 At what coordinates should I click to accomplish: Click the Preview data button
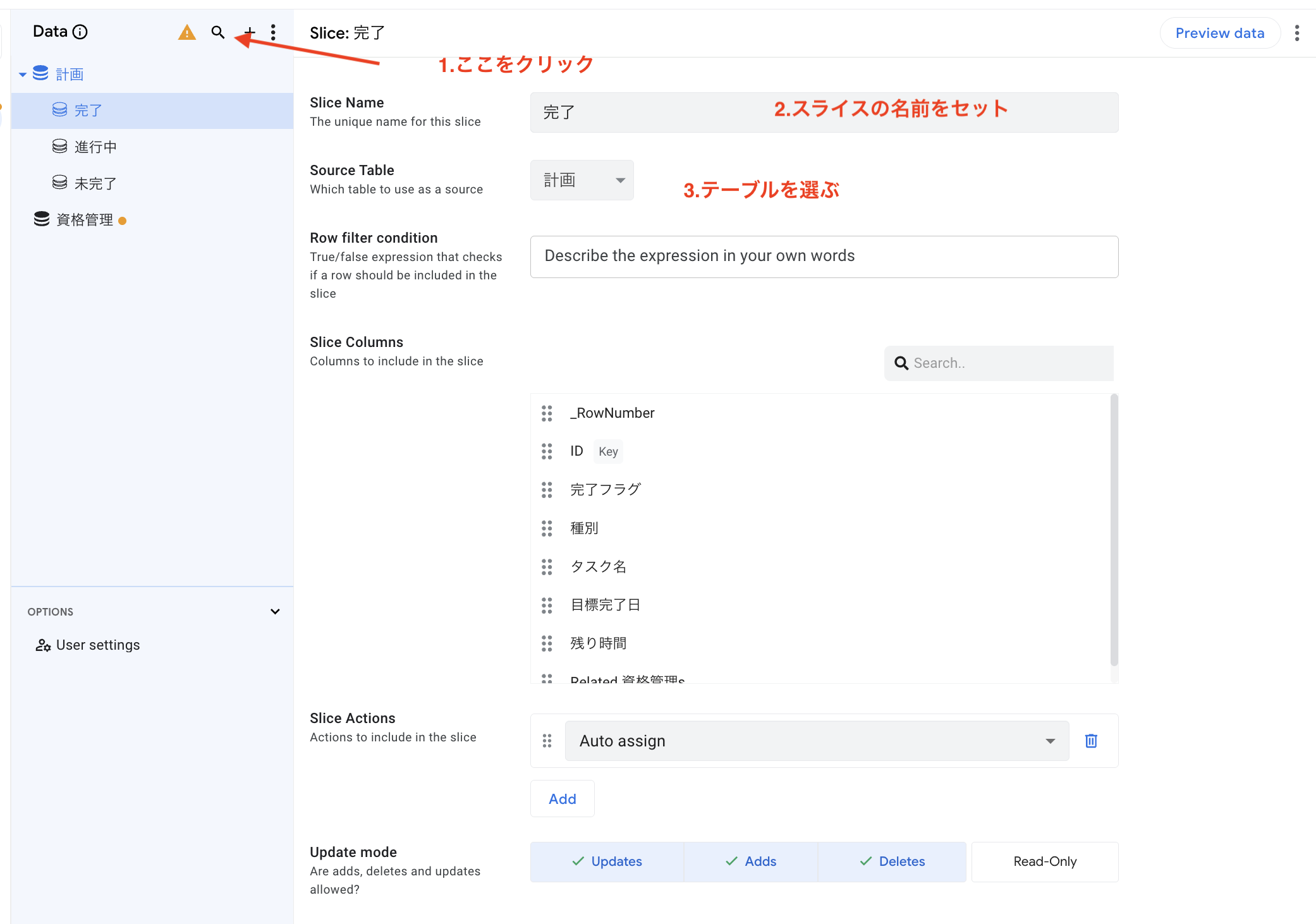tap(1219, 33)
